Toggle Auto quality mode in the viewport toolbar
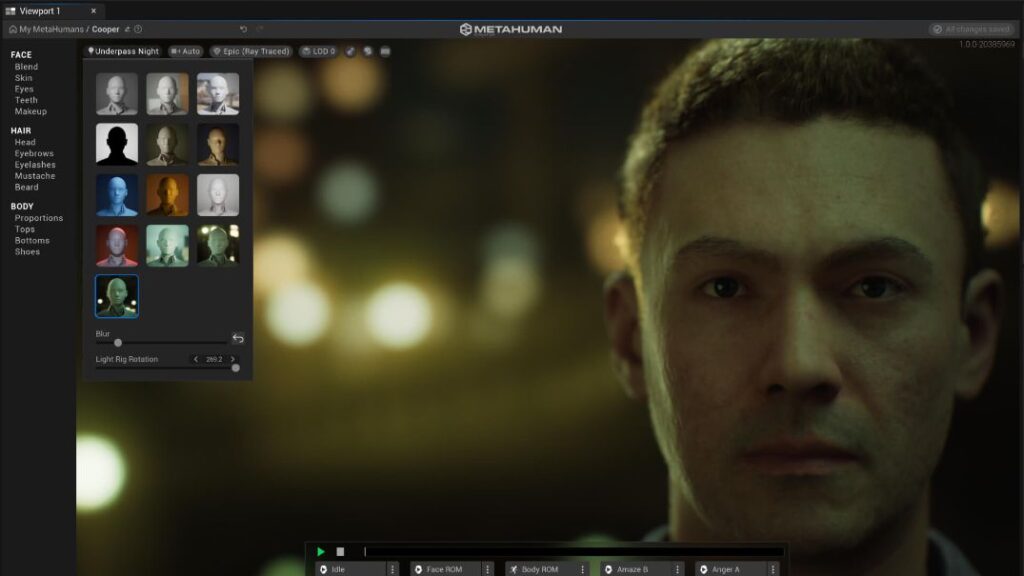 point(185,50)
